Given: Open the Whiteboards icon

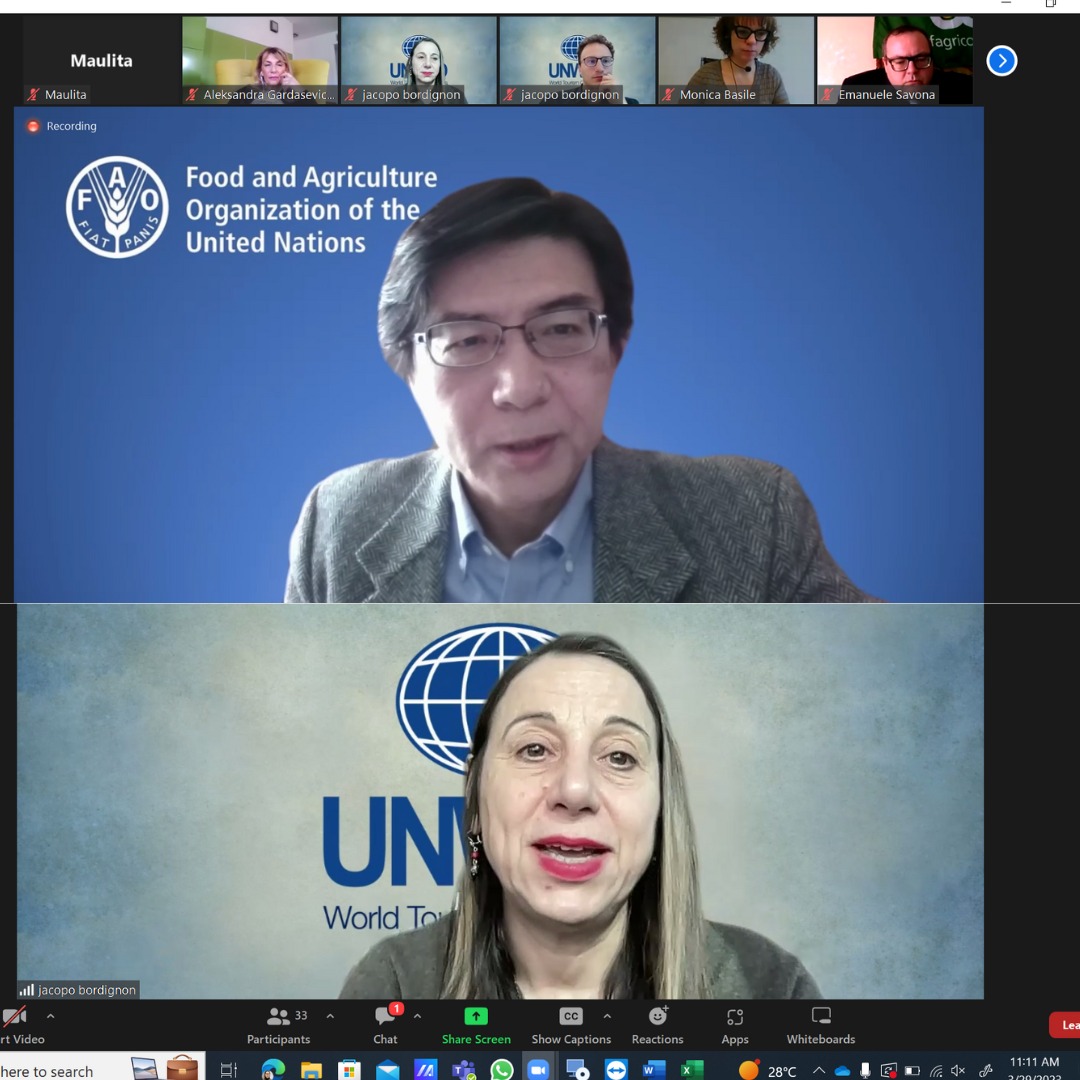Looking at the screenshot, I should (x=821, y=1016).
